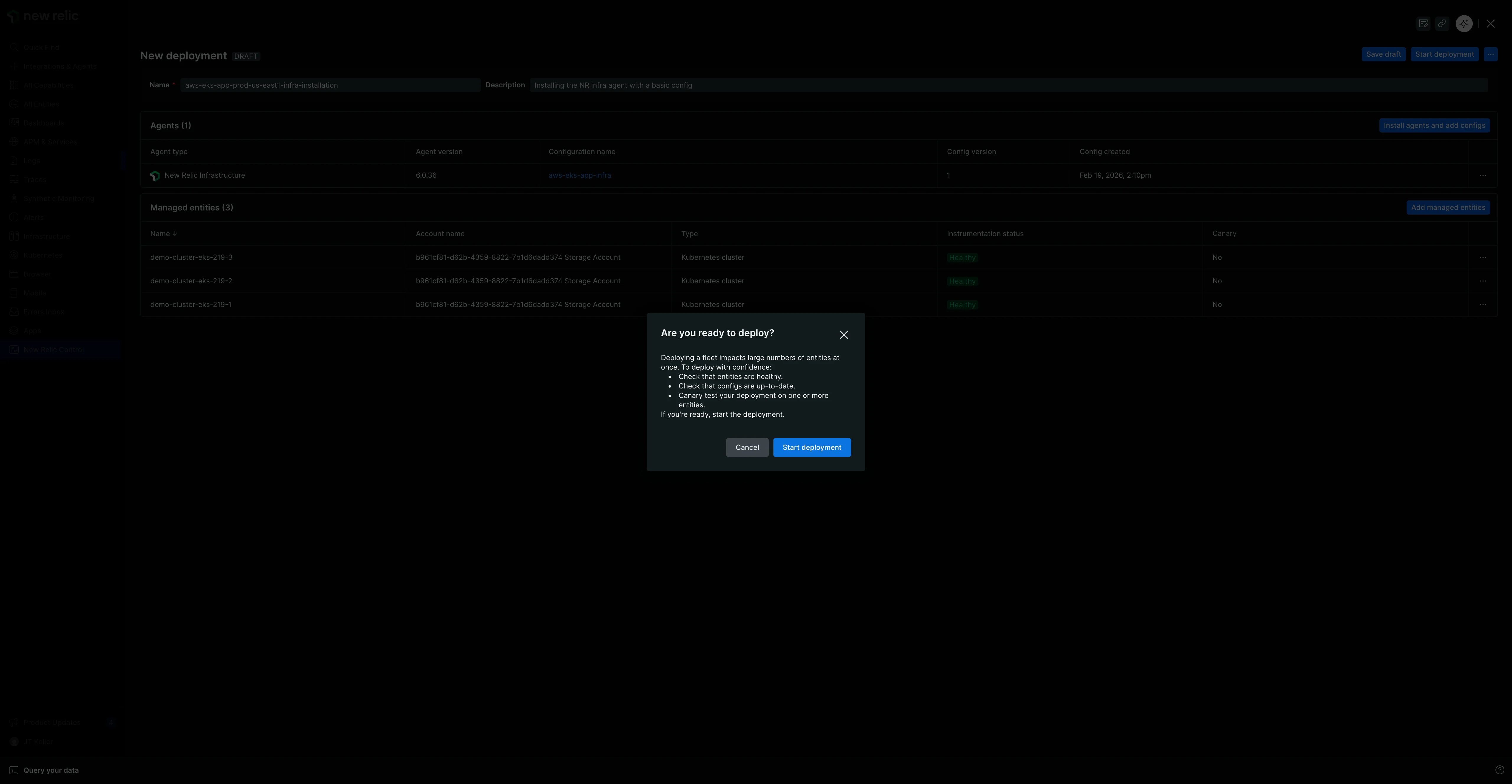The image size is (1512, 784).
Task: Click the copy permalink chain icon
Action: point(1441,24)
